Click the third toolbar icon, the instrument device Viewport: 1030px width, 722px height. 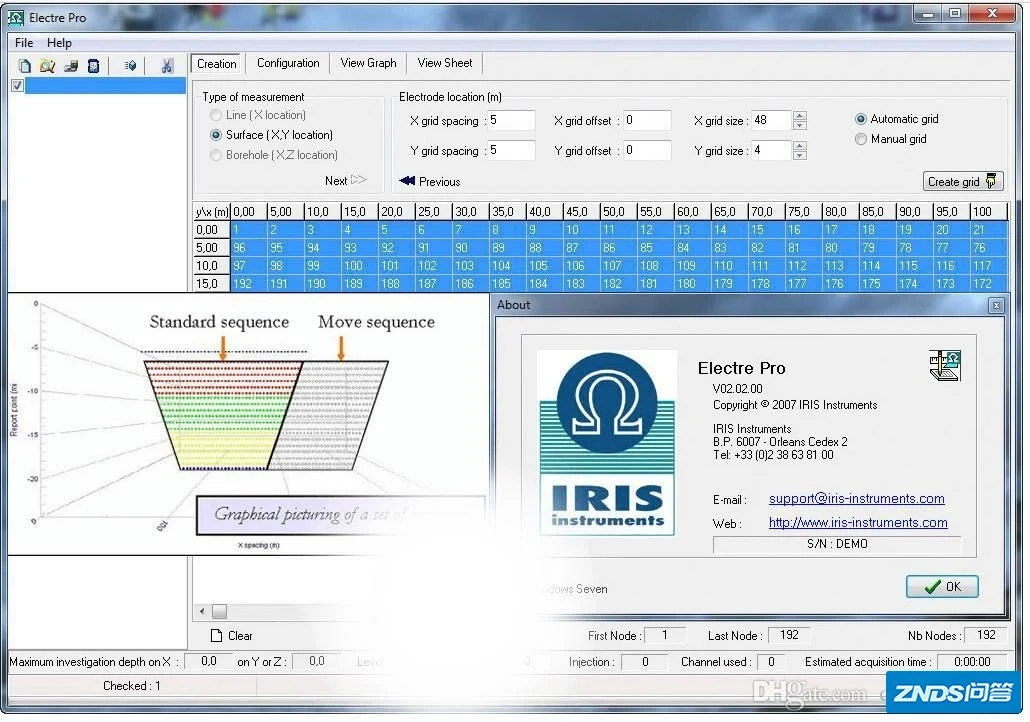point(70,66)
